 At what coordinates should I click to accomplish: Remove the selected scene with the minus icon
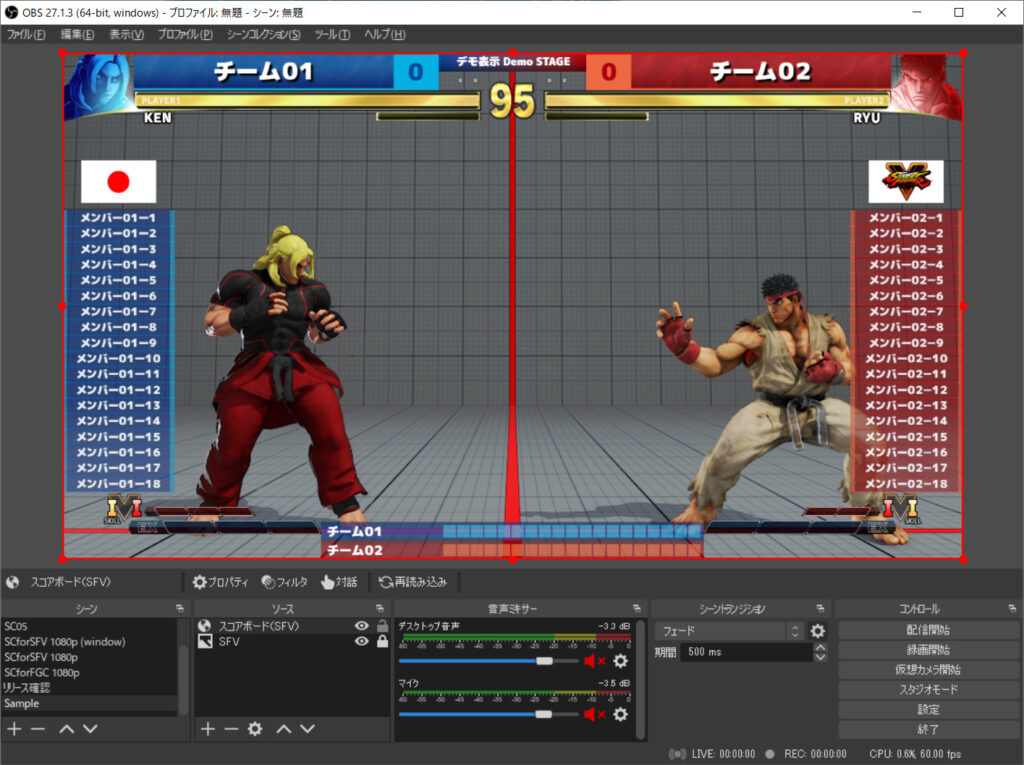(x=38, y=728)
